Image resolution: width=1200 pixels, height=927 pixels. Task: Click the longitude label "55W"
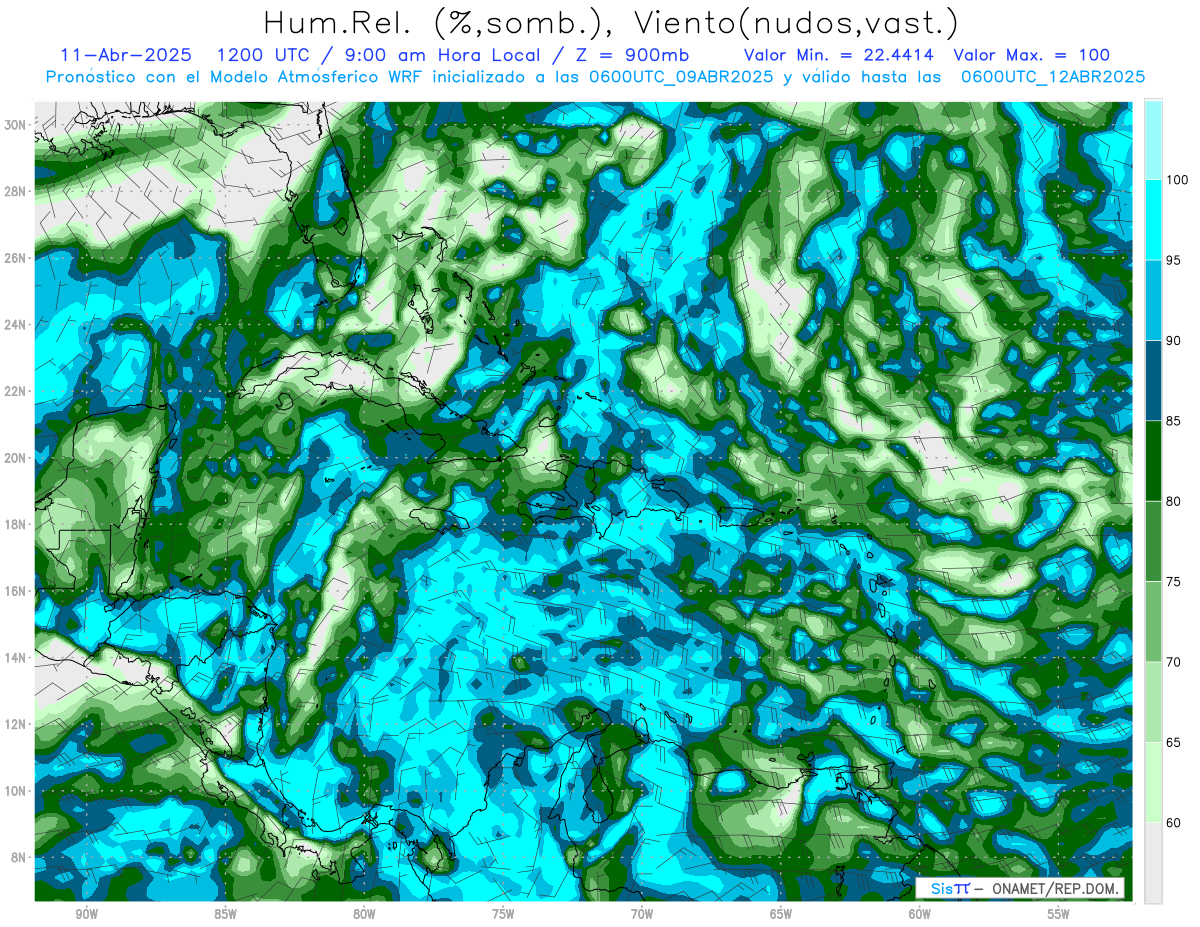point(1059,914)
